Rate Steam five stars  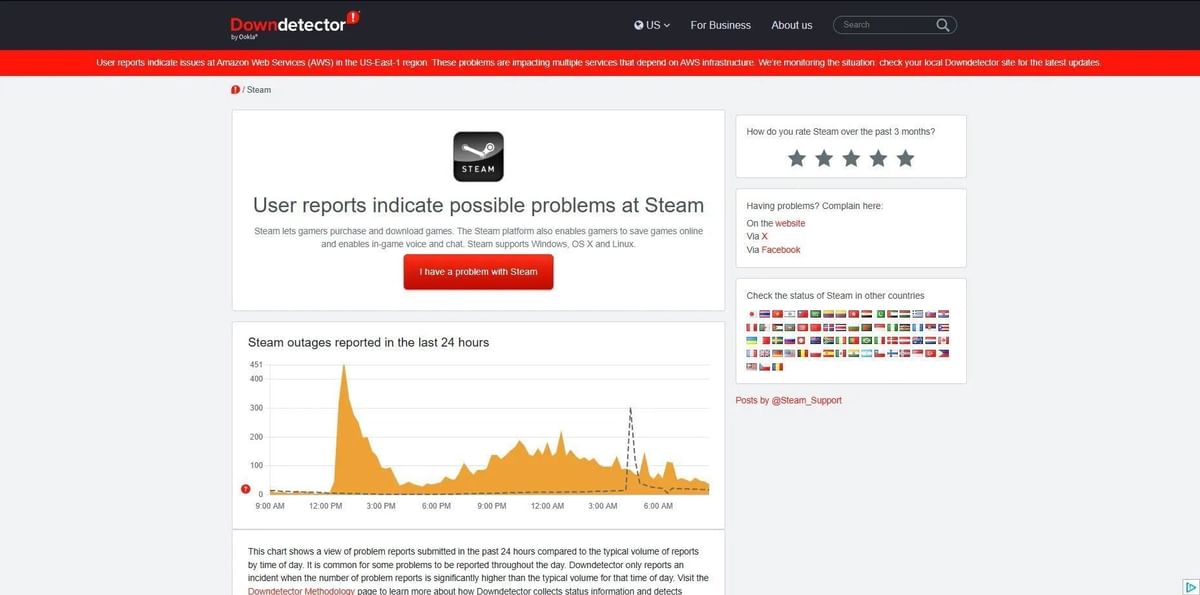pyautogui.click(x=905, y=157)
